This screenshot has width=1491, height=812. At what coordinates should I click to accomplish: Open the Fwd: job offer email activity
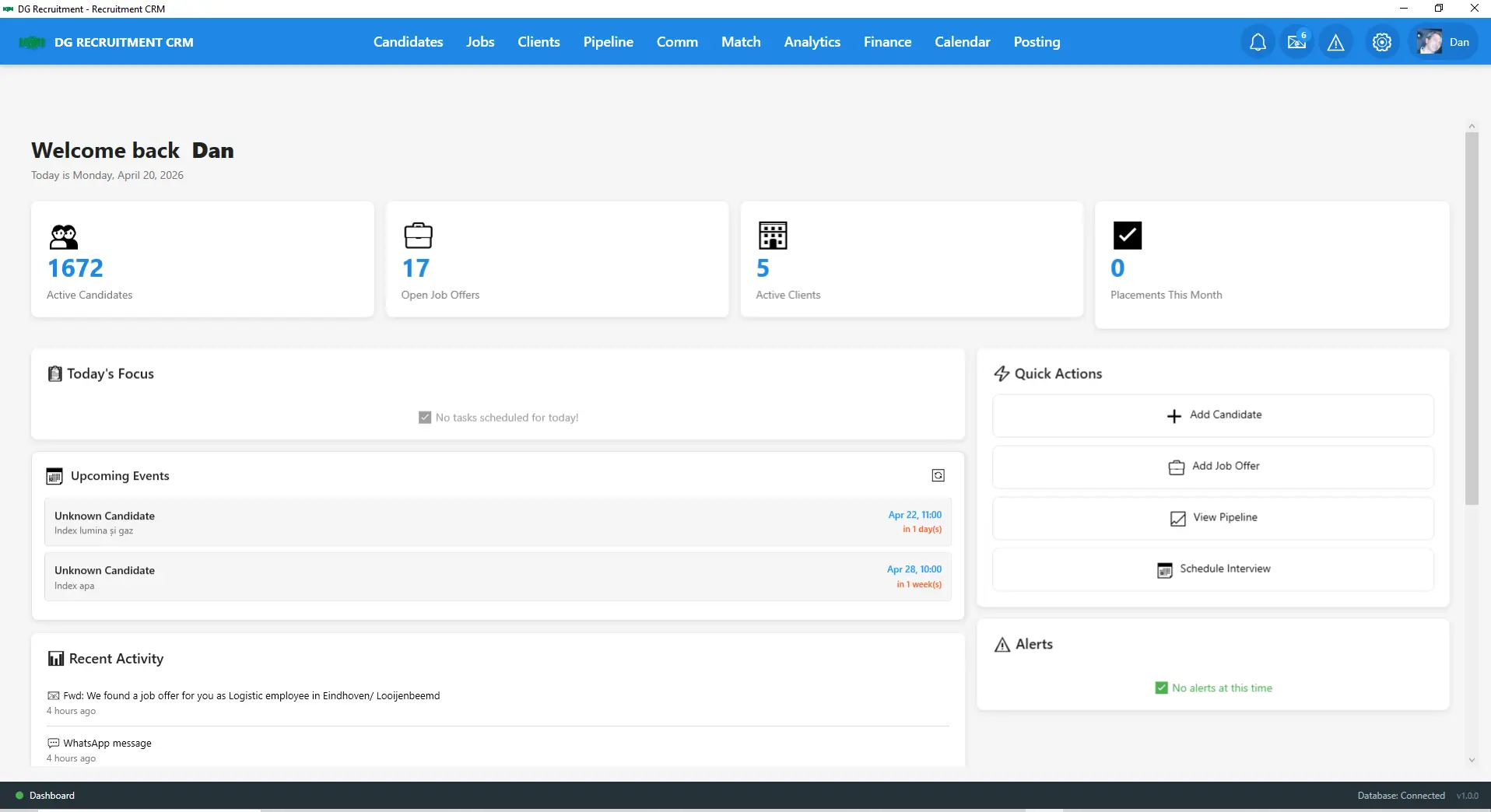[x=251, y=696]
